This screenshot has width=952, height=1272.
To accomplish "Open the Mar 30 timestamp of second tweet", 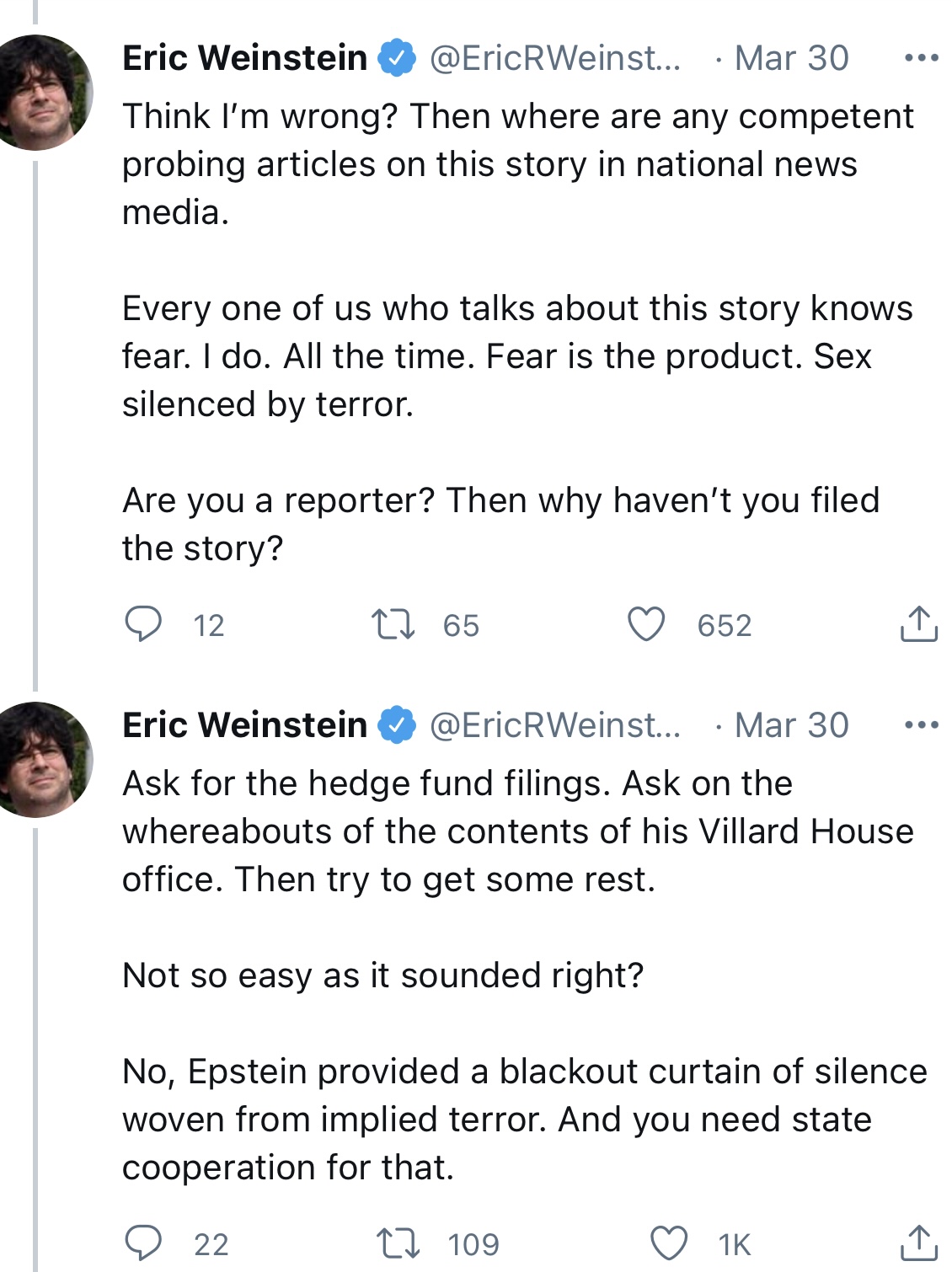I will pyautogui.click(x=791, y=724).
